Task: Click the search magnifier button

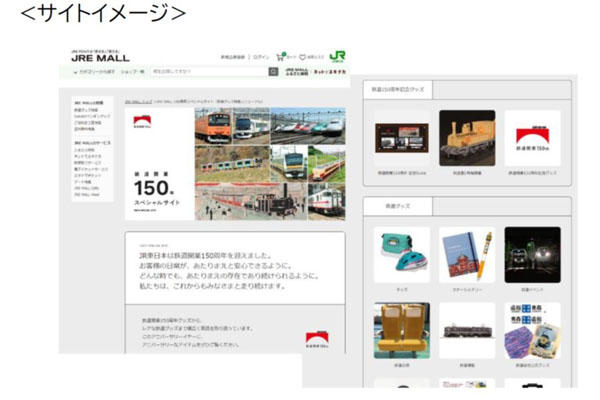Action: click(x=273, y=72)
